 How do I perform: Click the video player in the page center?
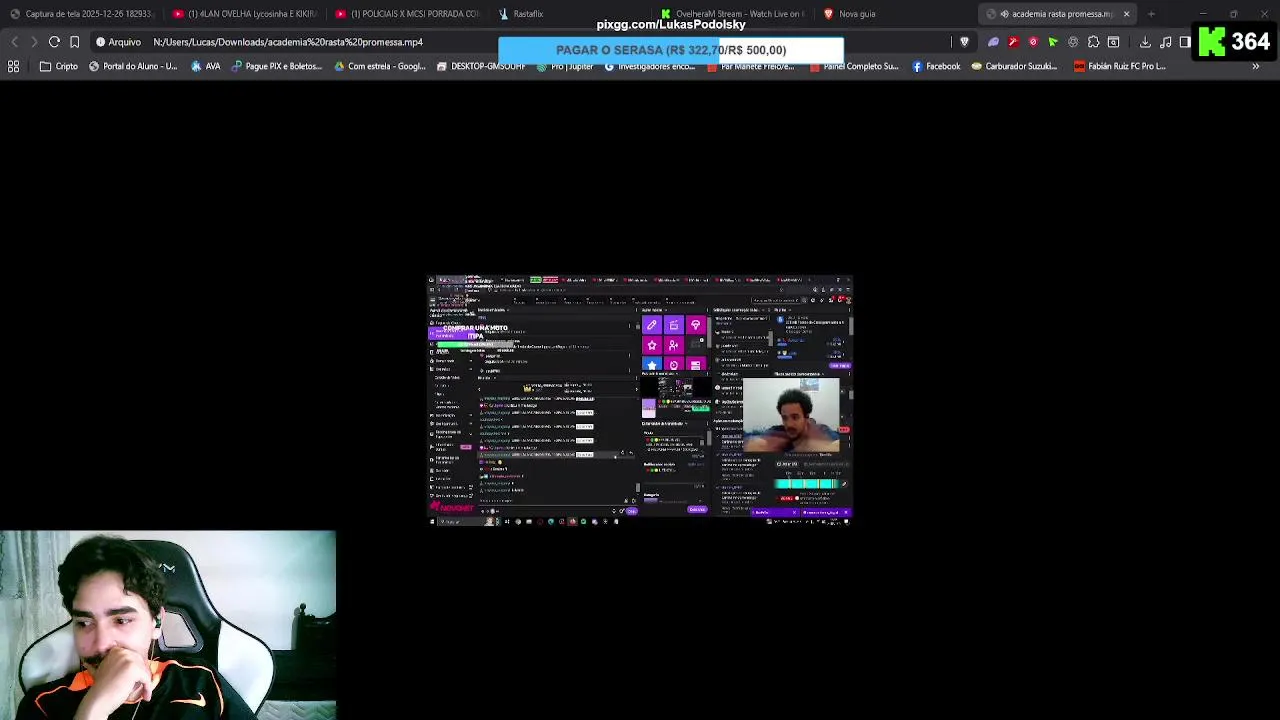coord(640,400)
